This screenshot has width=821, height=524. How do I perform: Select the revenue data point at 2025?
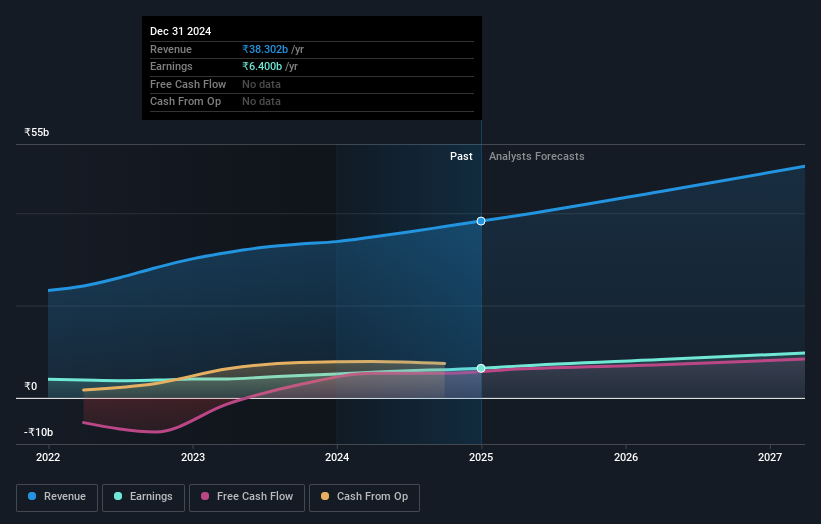[x=481, y=221]
